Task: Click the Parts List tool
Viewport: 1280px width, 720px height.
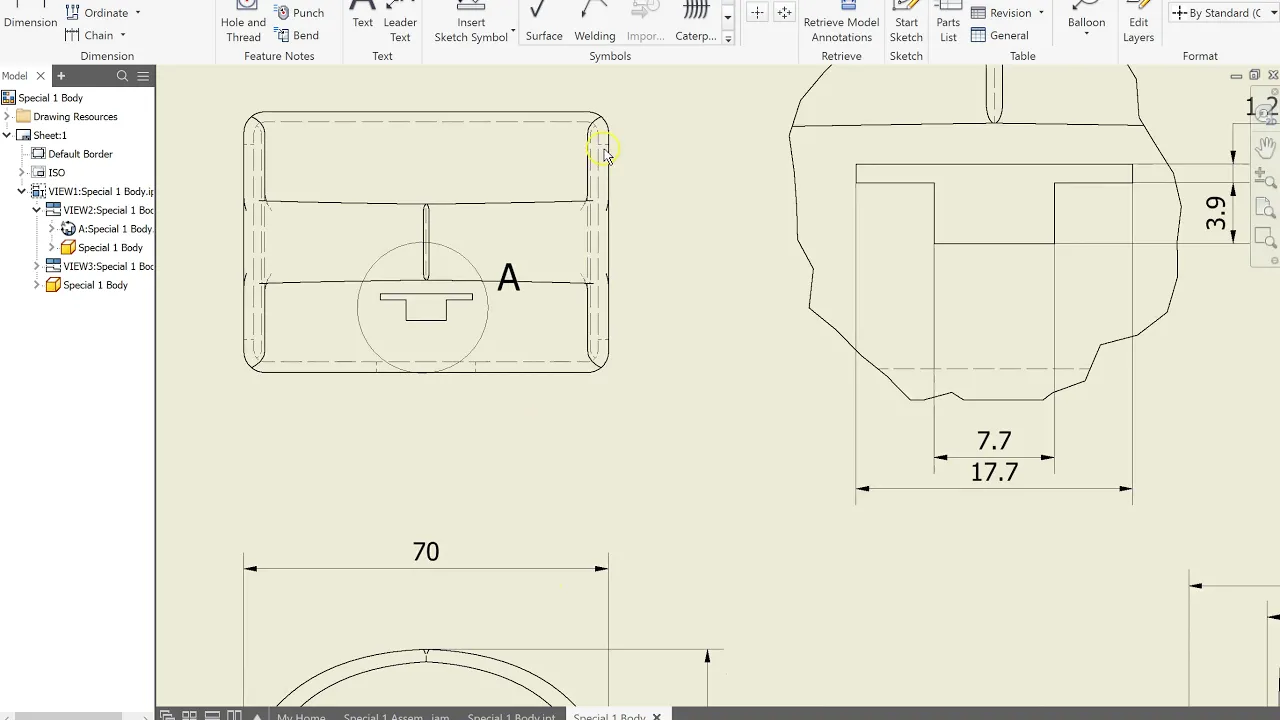Action: (948, 22)
